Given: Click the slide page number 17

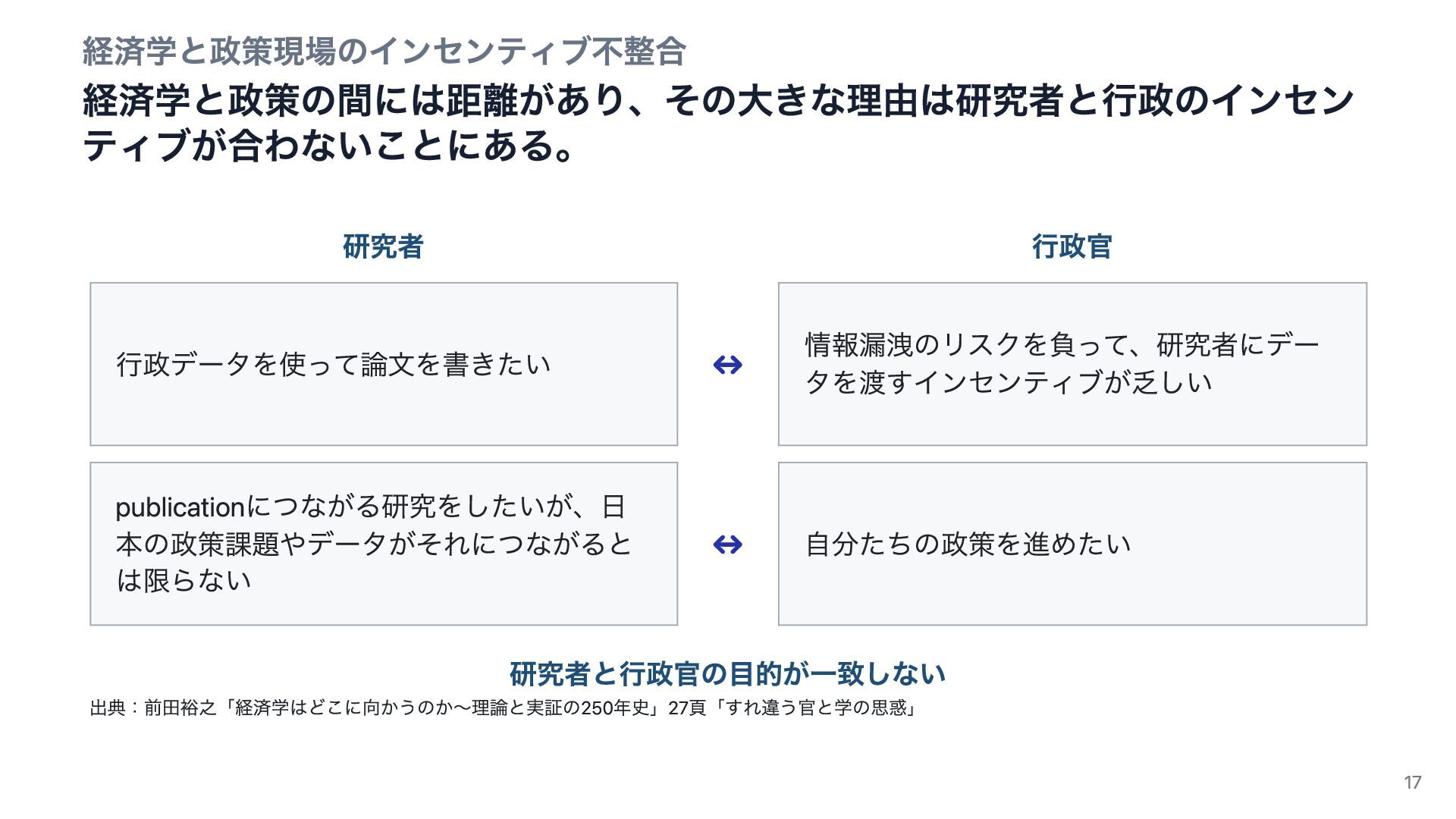Looking at the screenshot, I should pos(1412,783).
